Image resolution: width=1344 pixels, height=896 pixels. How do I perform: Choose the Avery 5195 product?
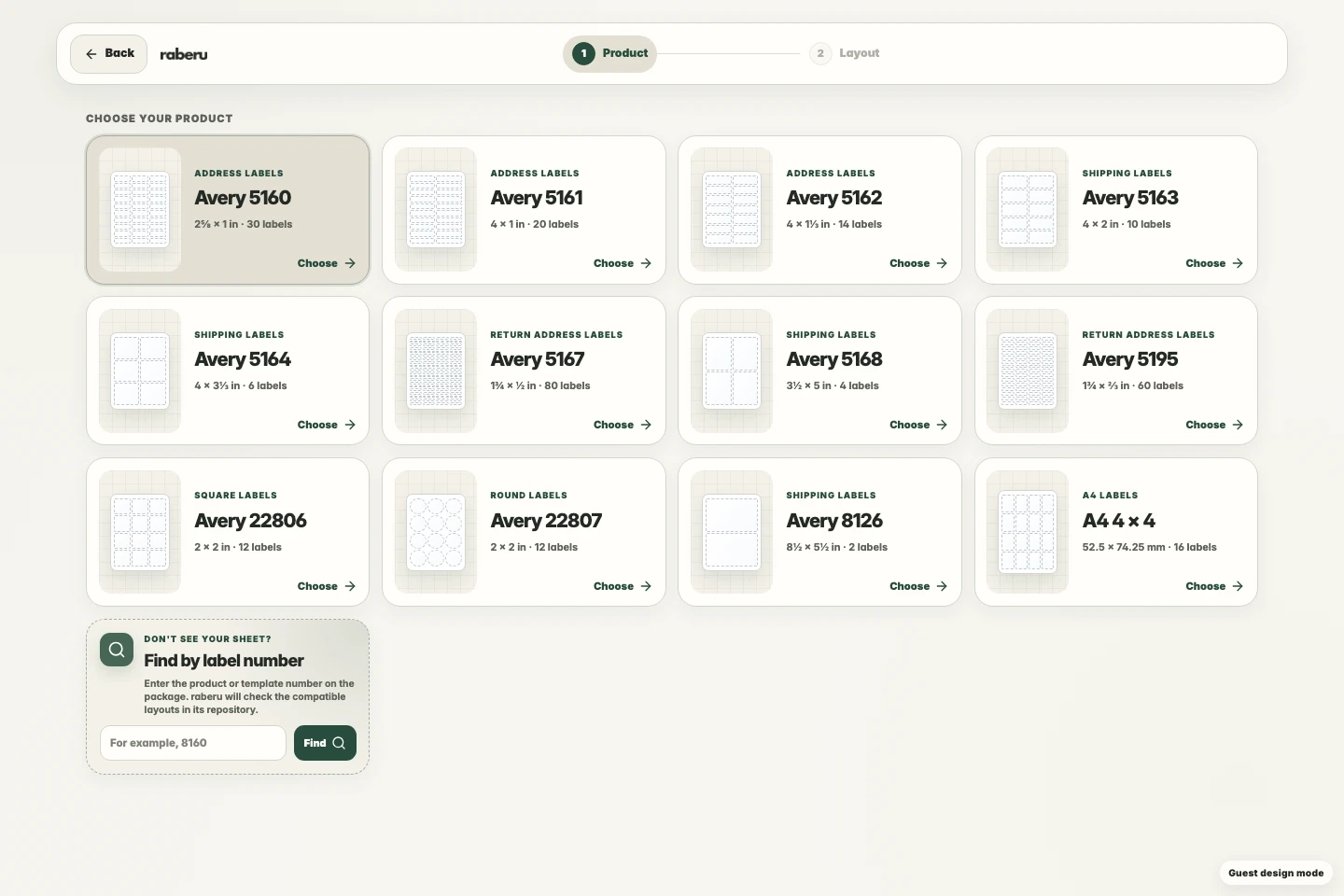coord(1214,425)
